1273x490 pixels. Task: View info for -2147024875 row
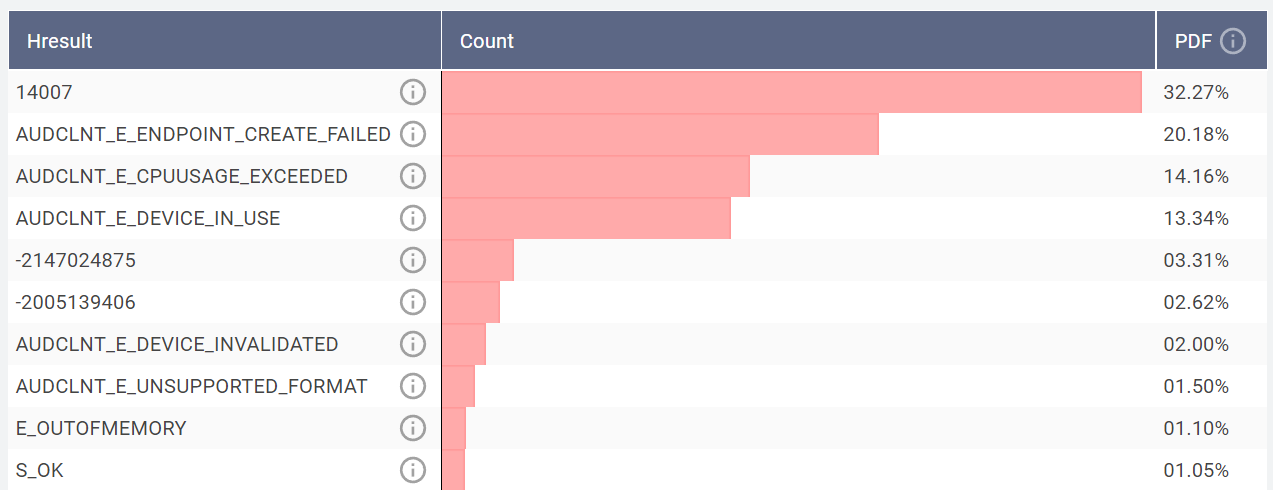coord(413,260)
